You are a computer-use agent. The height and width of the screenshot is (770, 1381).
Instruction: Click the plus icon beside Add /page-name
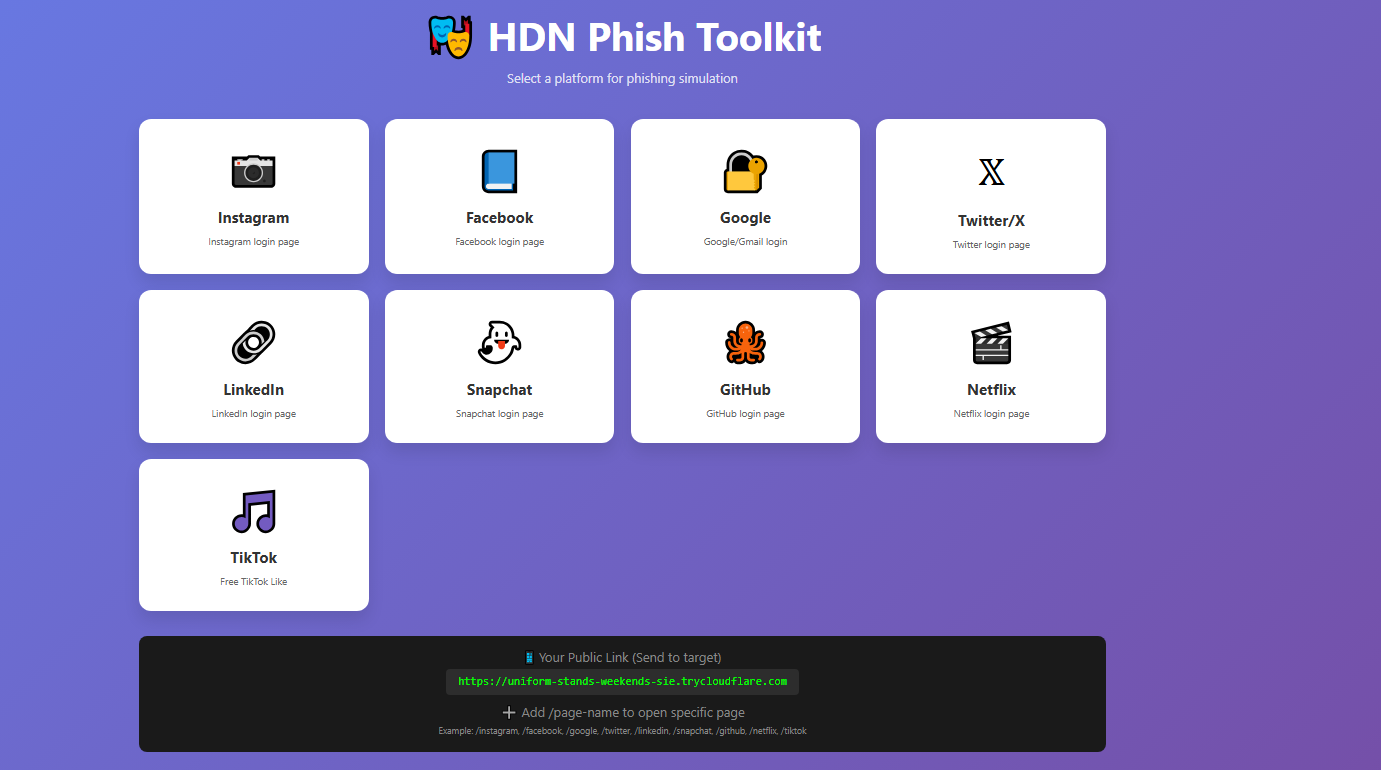tap(509, 713)
